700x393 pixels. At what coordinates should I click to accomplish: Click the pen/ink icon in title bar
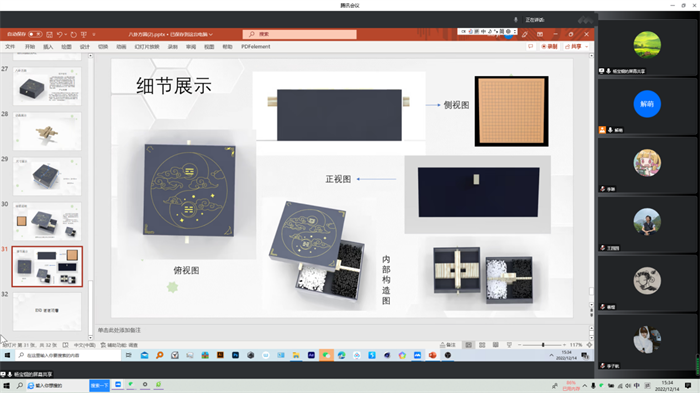525,34
